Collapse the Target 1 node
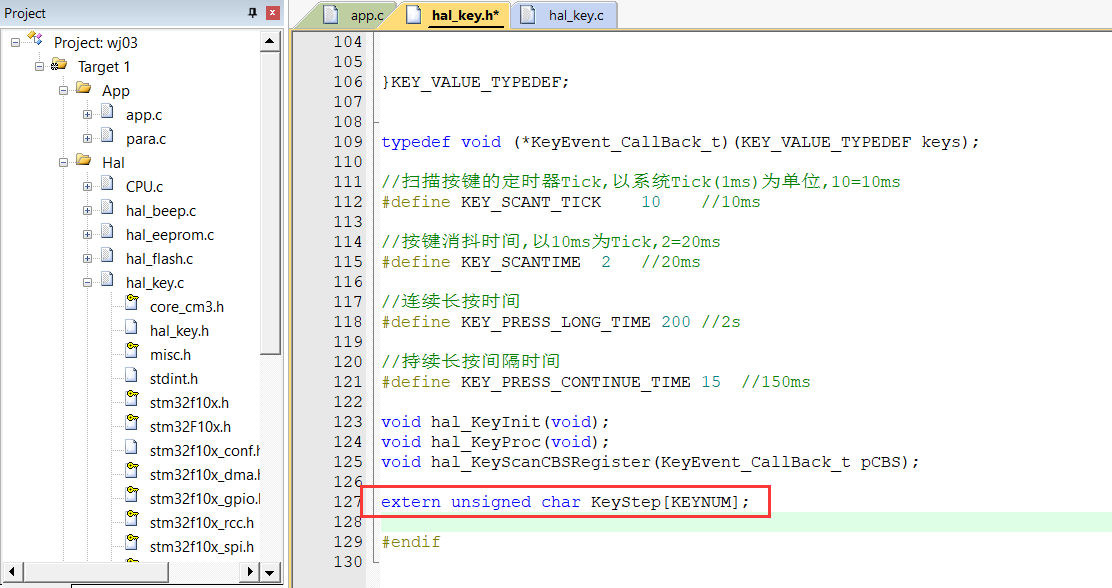This screenshot has height=588, width=1112. (x=40, y=66)
